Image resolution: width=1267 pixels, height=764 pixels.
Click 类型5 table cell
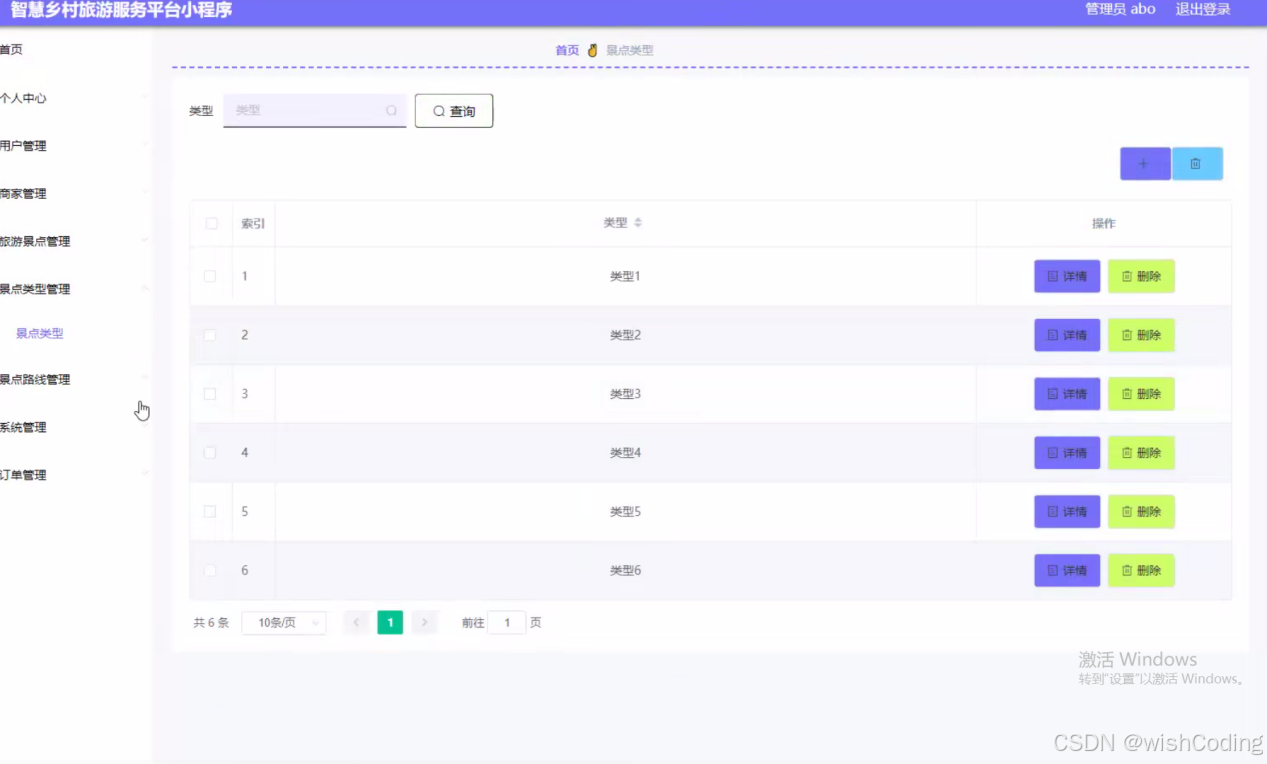pos(625,511)
